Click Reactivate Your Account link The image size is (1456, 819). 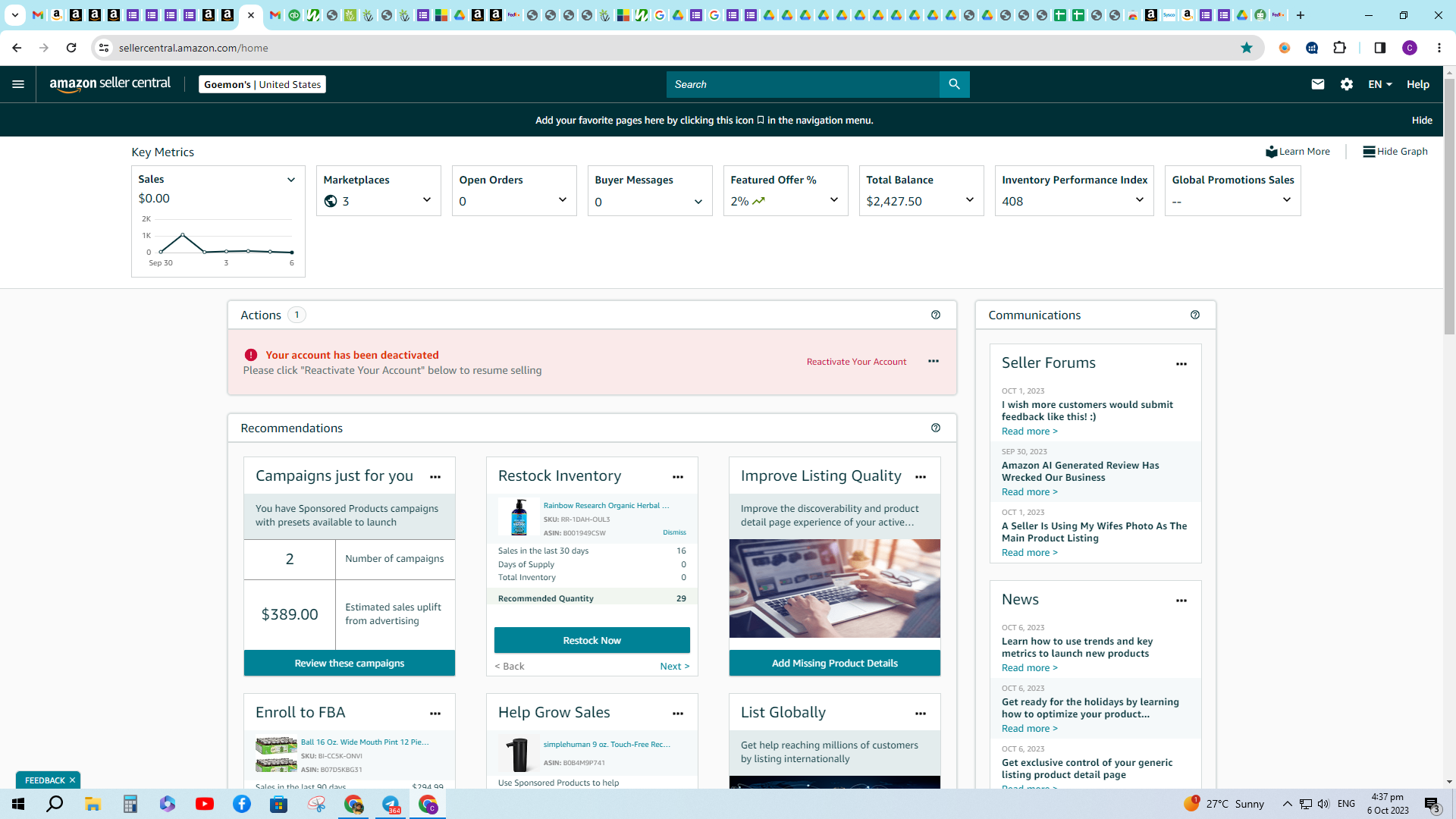pyautogui.click(x=856, y=362)
